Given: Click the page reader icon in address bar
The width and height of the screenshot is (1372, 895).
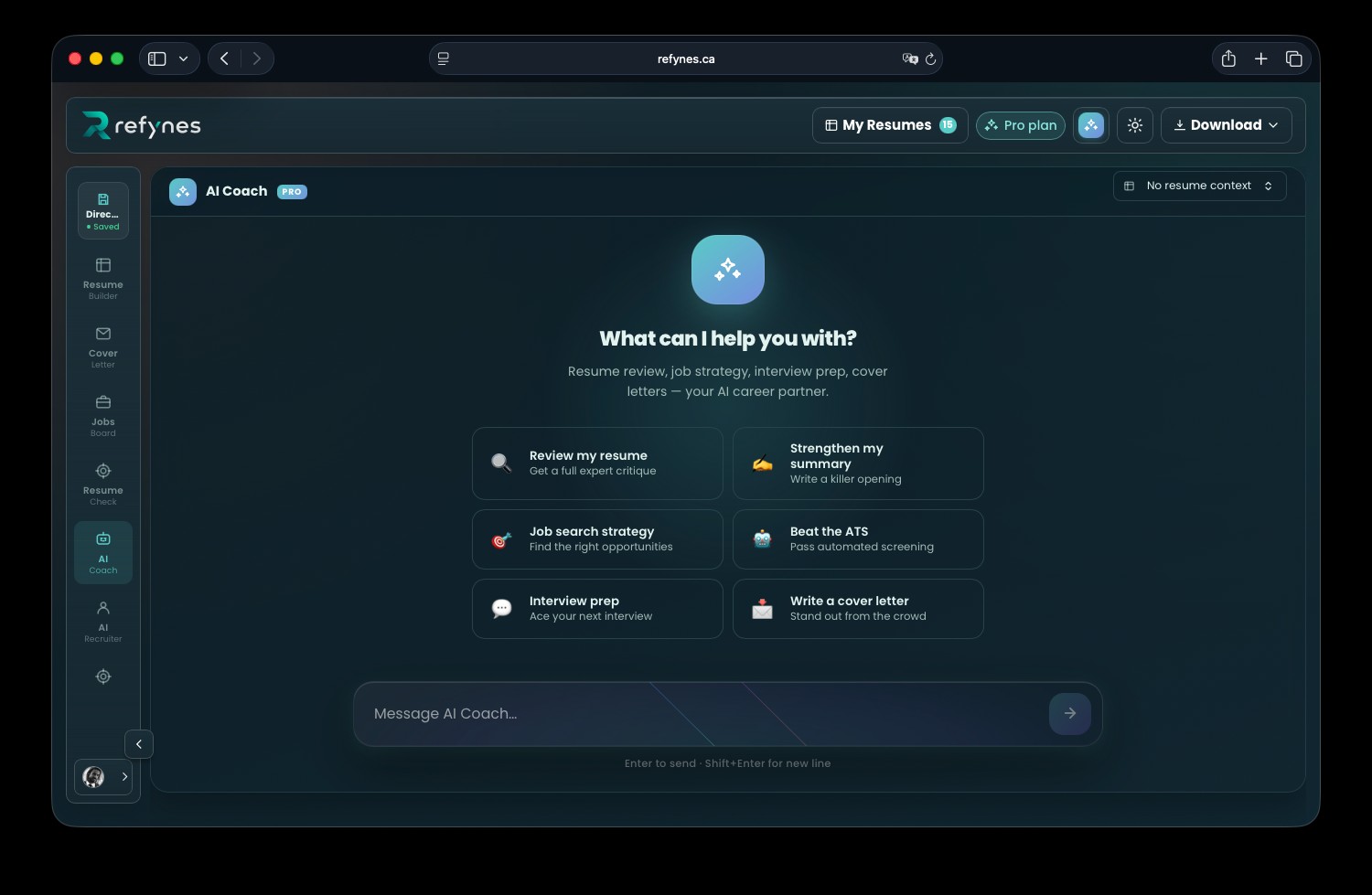Looking at the screenshot, I should click(x=444, y=59).
